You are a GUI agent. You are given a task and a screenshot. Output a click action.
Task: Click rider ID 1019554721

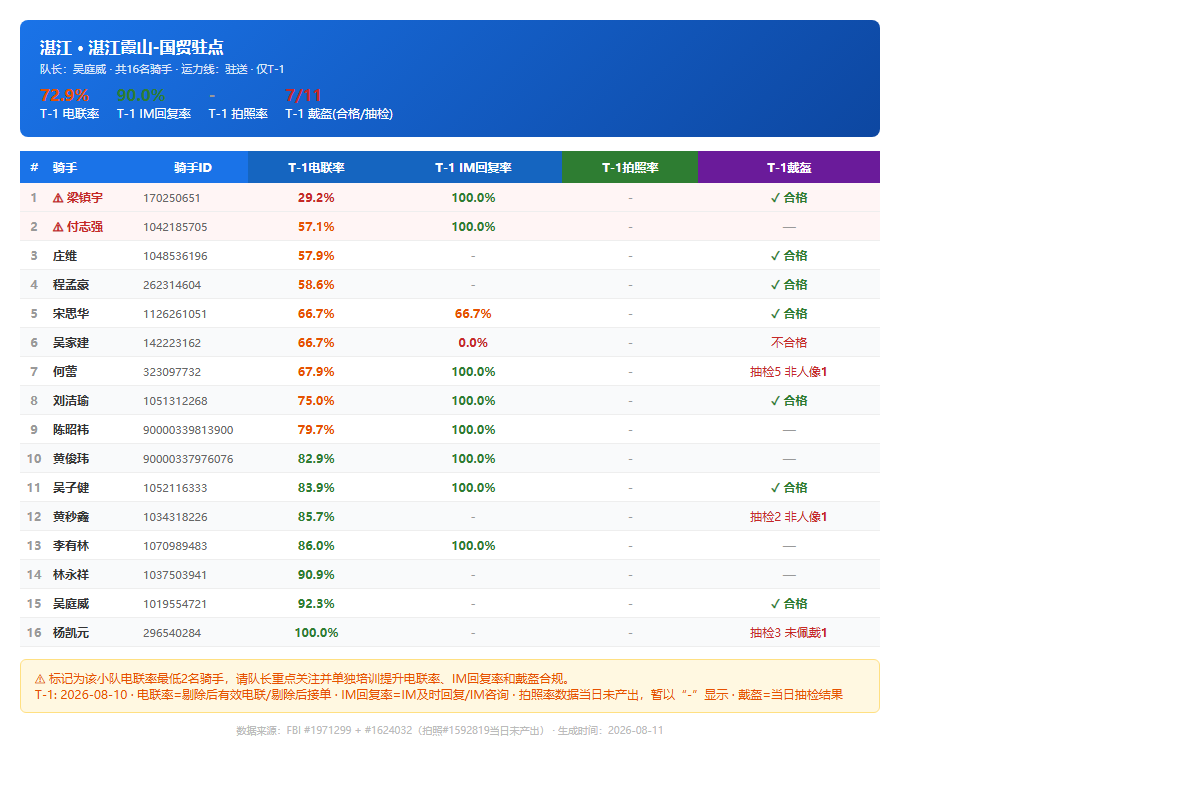click(x=175, y=604)
